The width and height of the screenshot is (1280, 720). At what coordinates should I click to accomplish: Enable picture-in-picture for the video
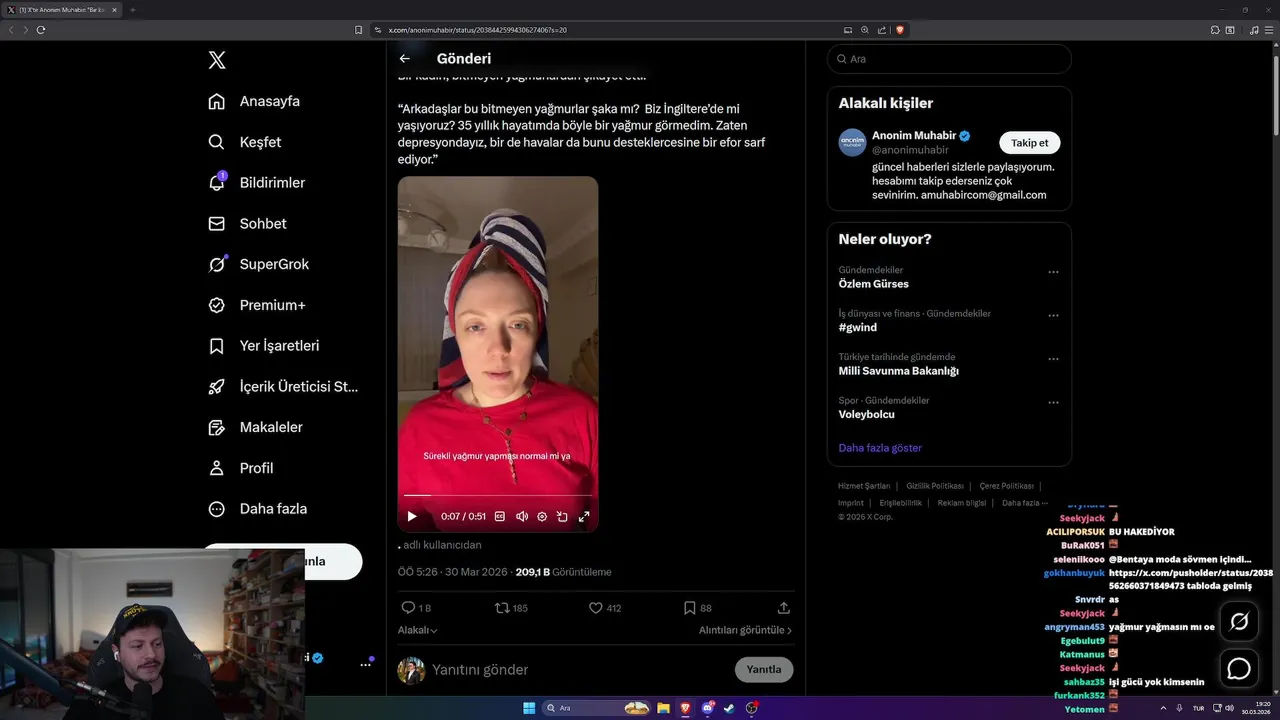click(562, 517)
